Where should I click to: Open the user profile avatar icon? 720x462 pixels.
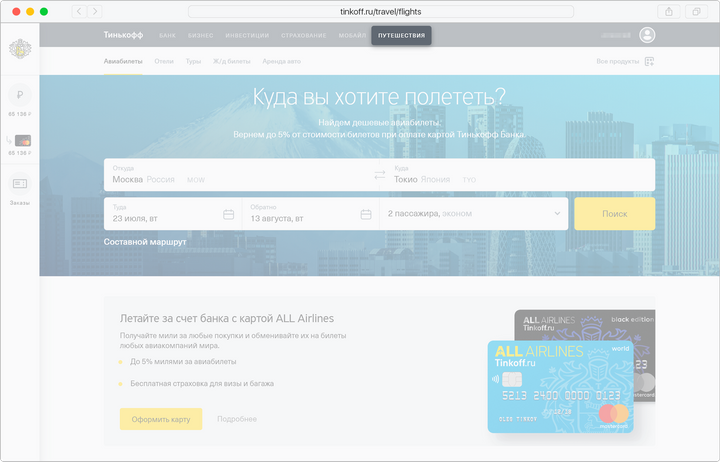(x=647, y=35)
